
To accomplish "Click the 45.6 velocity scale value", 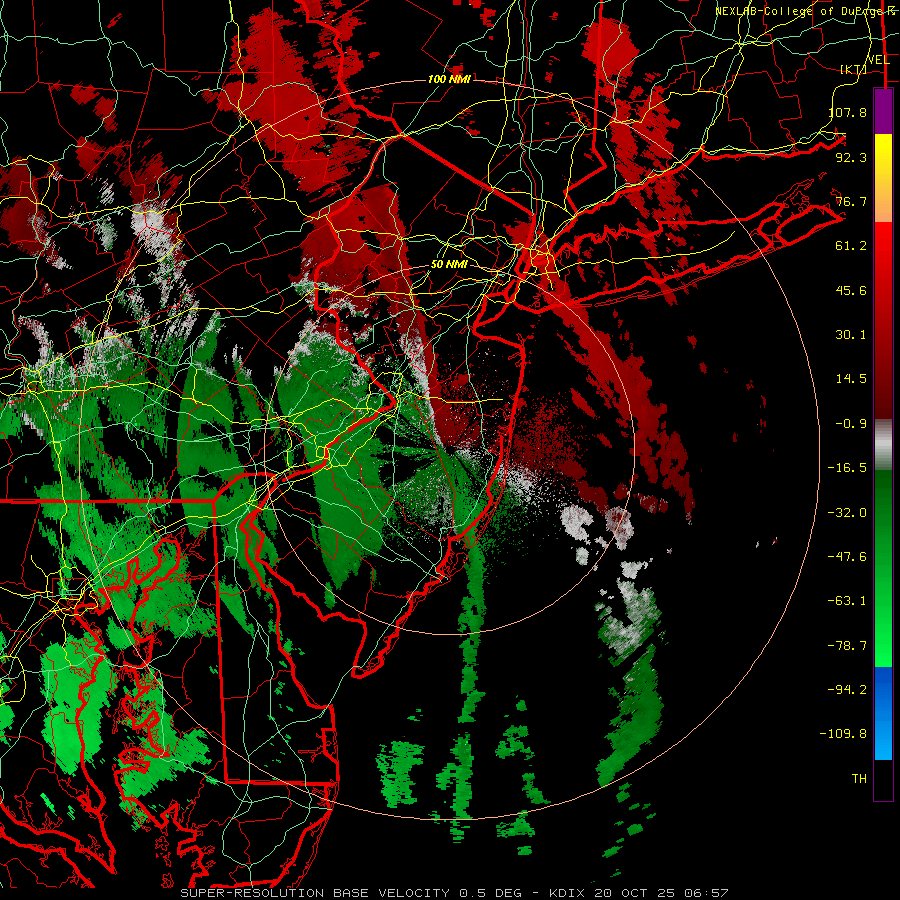I will point(852,290).
